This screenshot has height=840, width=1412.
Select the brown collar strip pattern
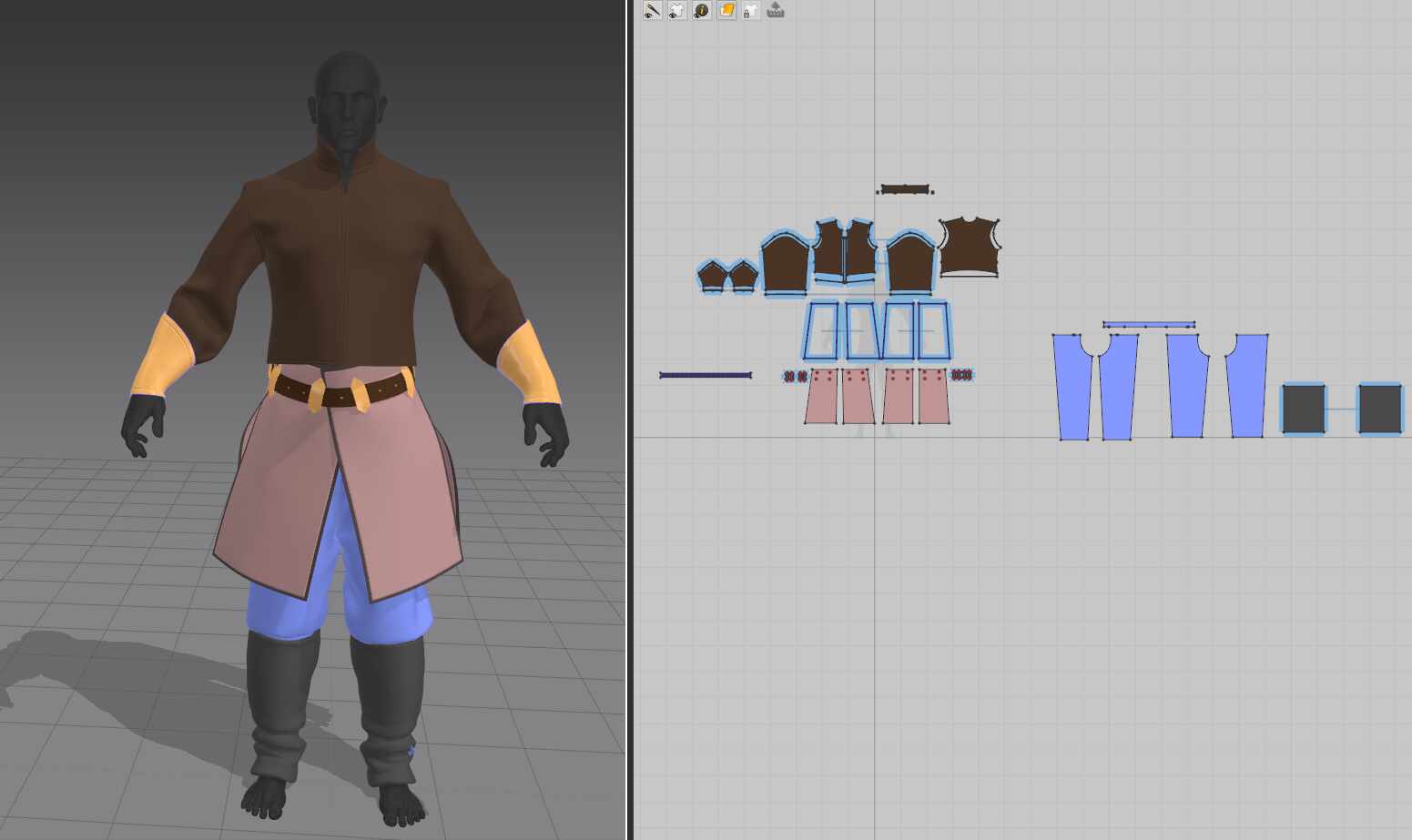(x=905, y=189)
